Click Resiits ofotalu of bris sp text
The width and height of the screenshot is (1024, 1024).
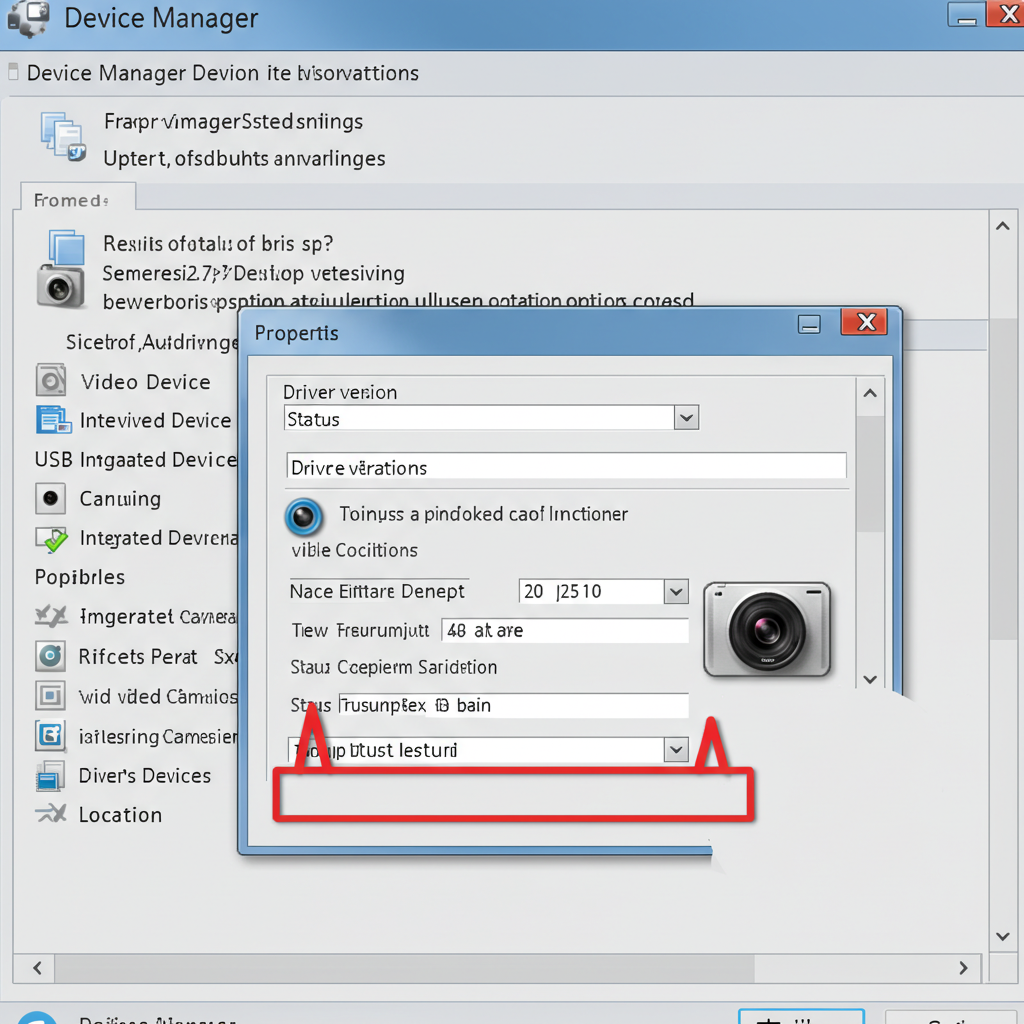click(218, 244)
